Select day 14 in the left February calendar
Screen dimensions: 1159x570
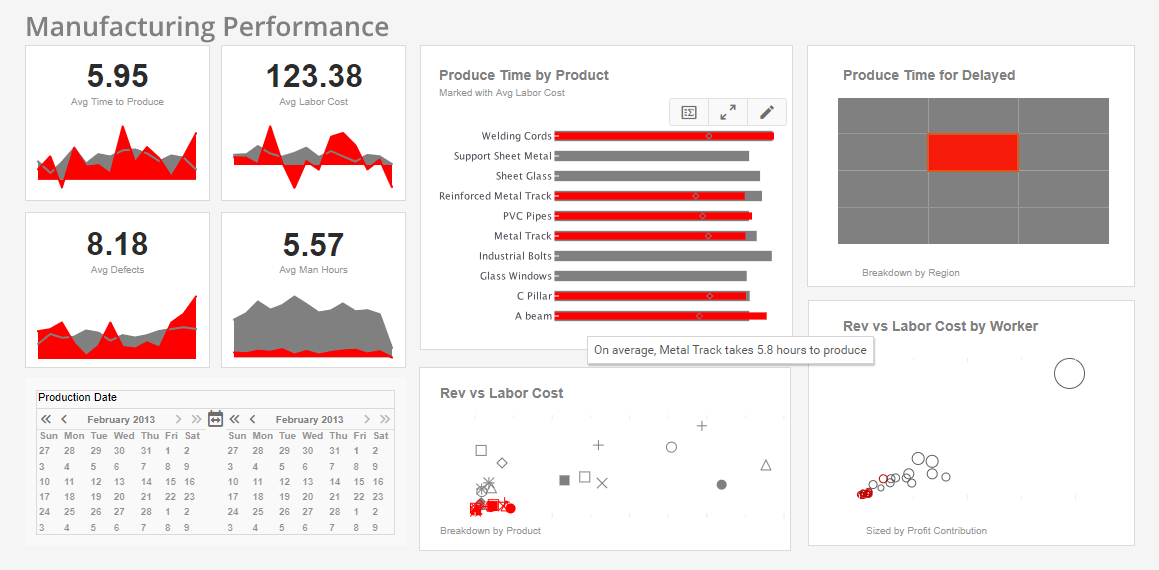point(146,481)
